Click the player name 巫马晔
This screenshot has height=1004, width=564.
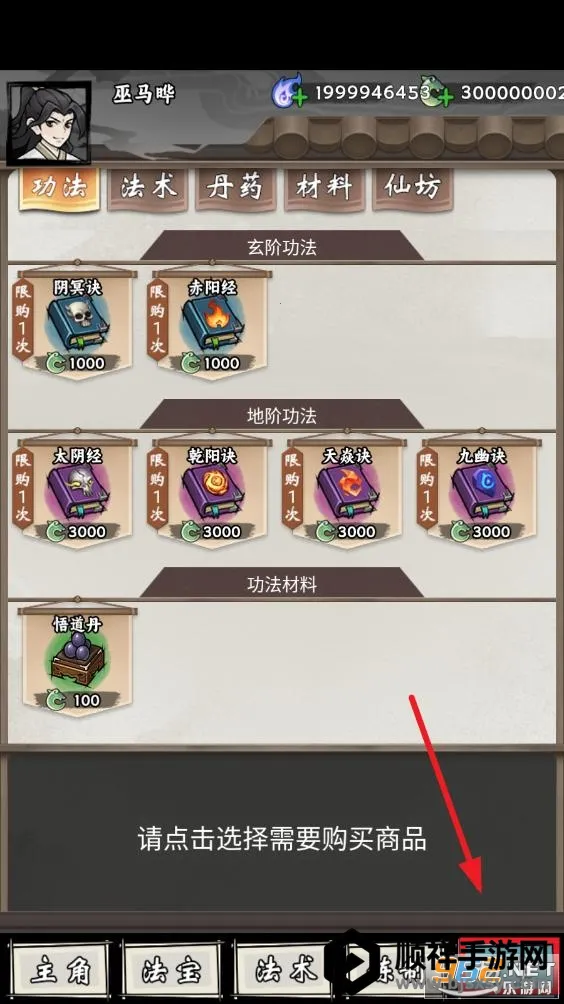[144, 94]
